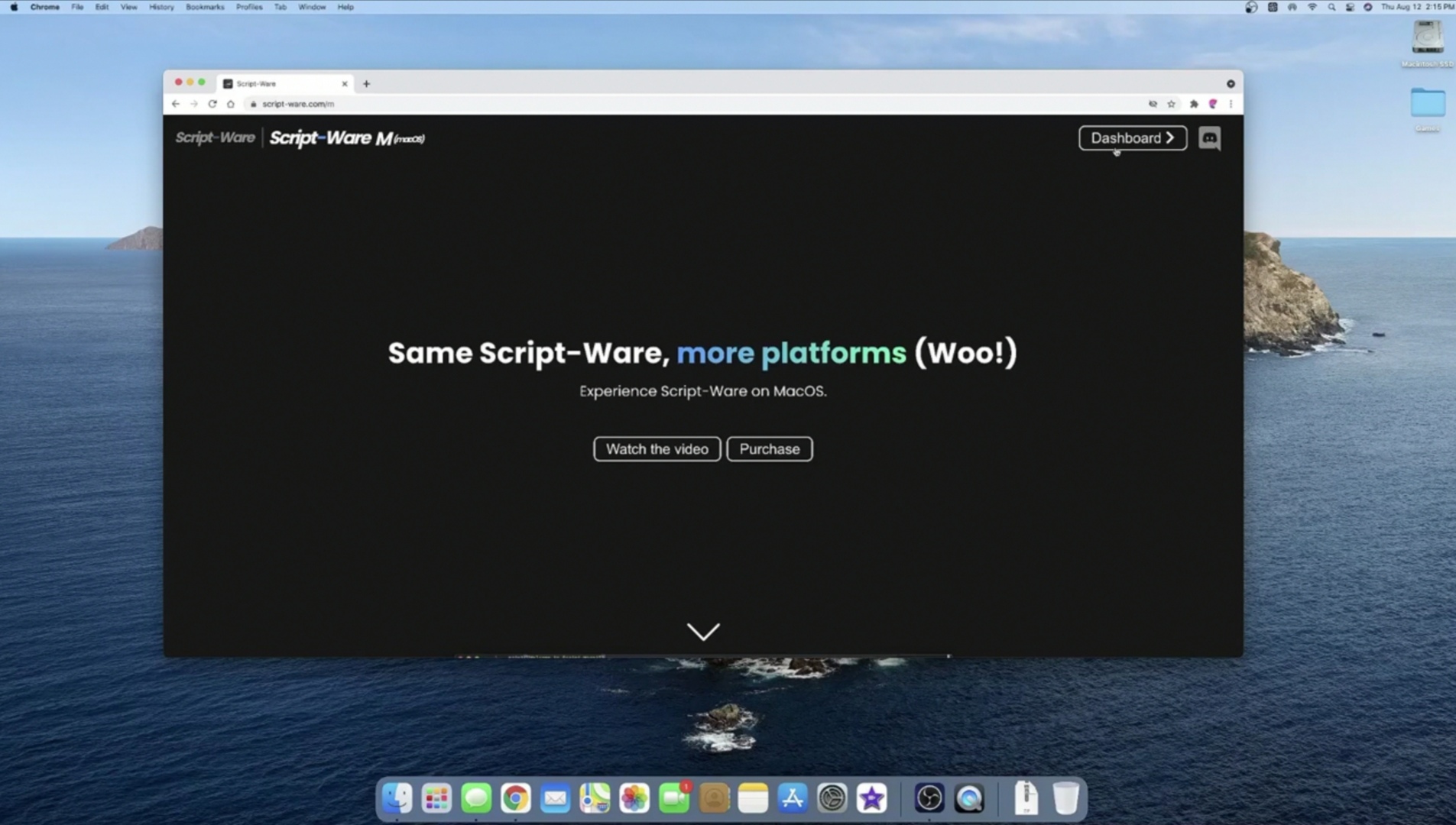Open Launchpad from the dock
This screenshot has width=1456, height=825.
point(437,798)
